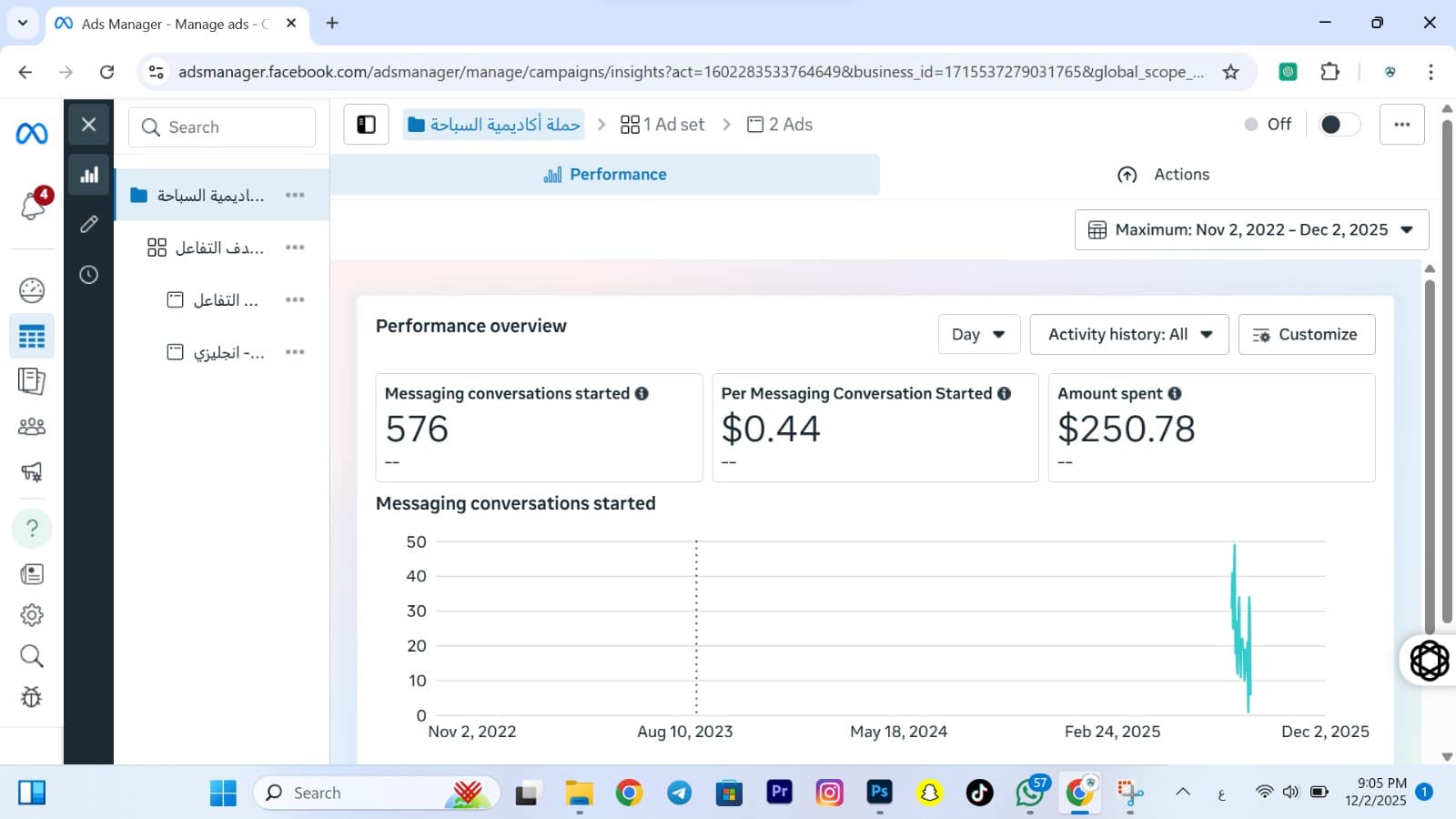Viewport: 1456px width, 819px height.
Task: Close the side panel with X
Action: pos(88,125)
